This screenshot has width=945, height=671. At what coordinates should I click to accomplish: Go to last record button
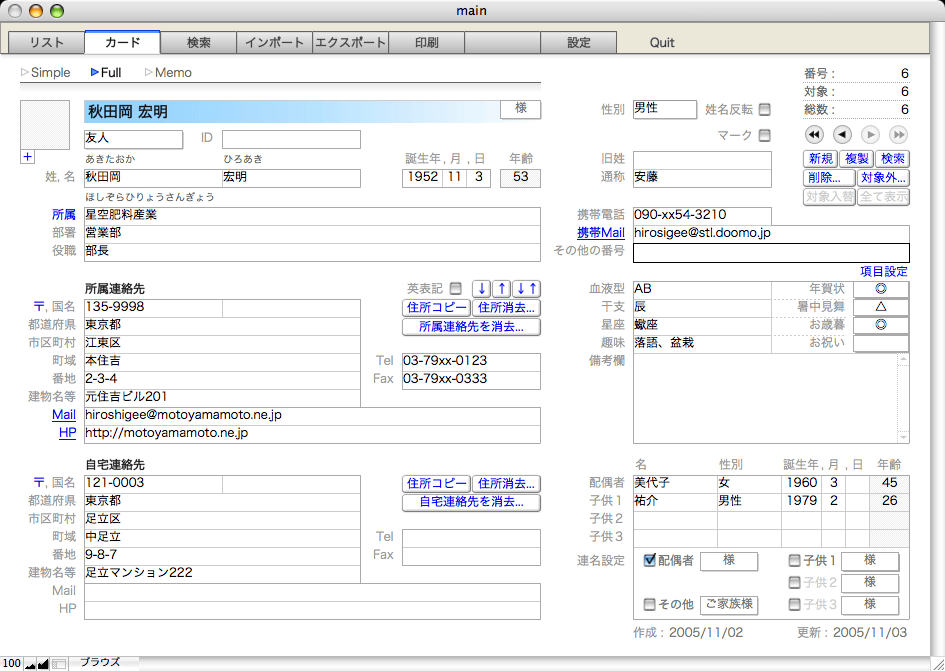[x=898, y=134]
